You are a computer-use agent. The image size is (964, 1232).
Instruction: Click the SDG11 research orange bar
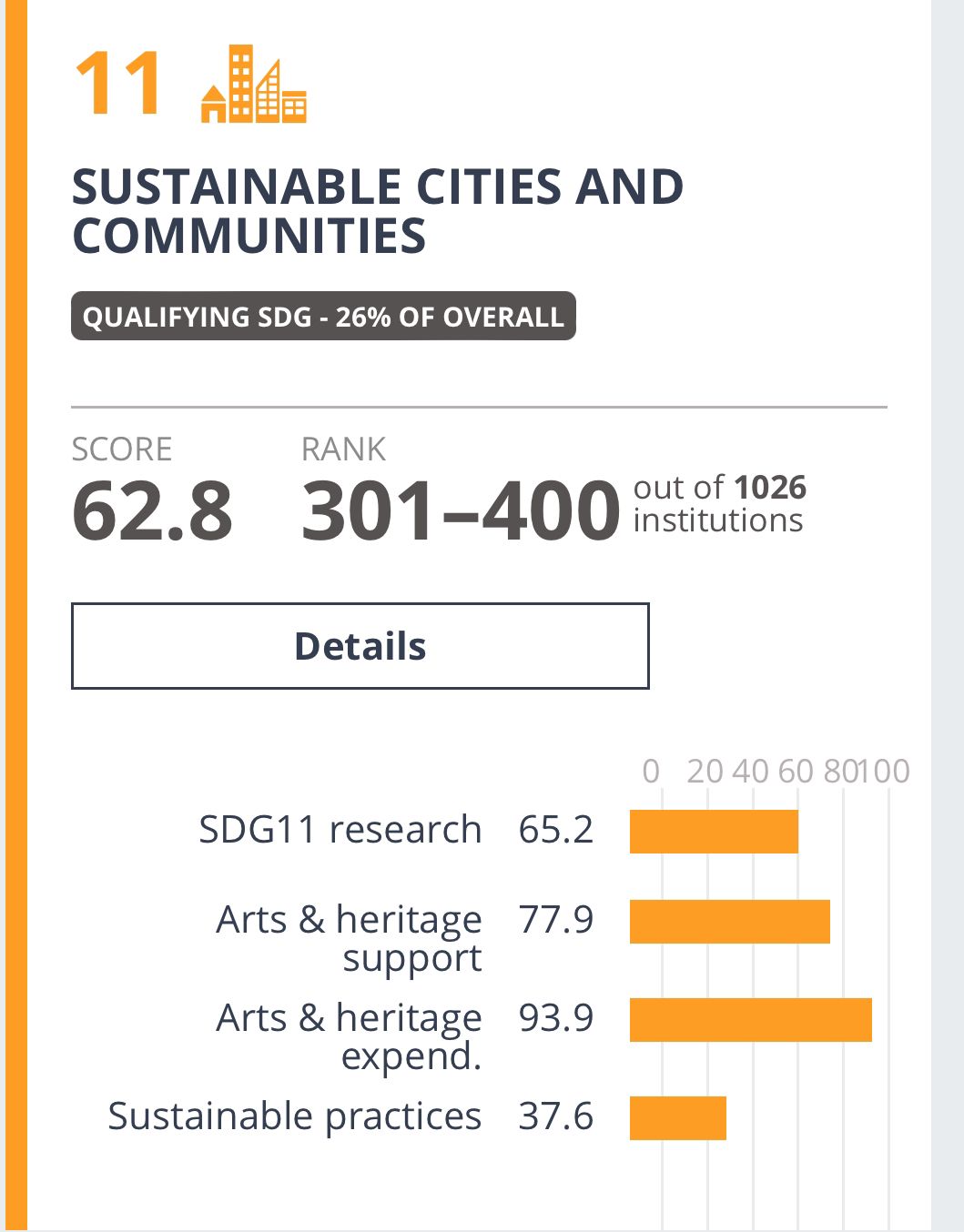pyautogui.click(x=714, y=832)
